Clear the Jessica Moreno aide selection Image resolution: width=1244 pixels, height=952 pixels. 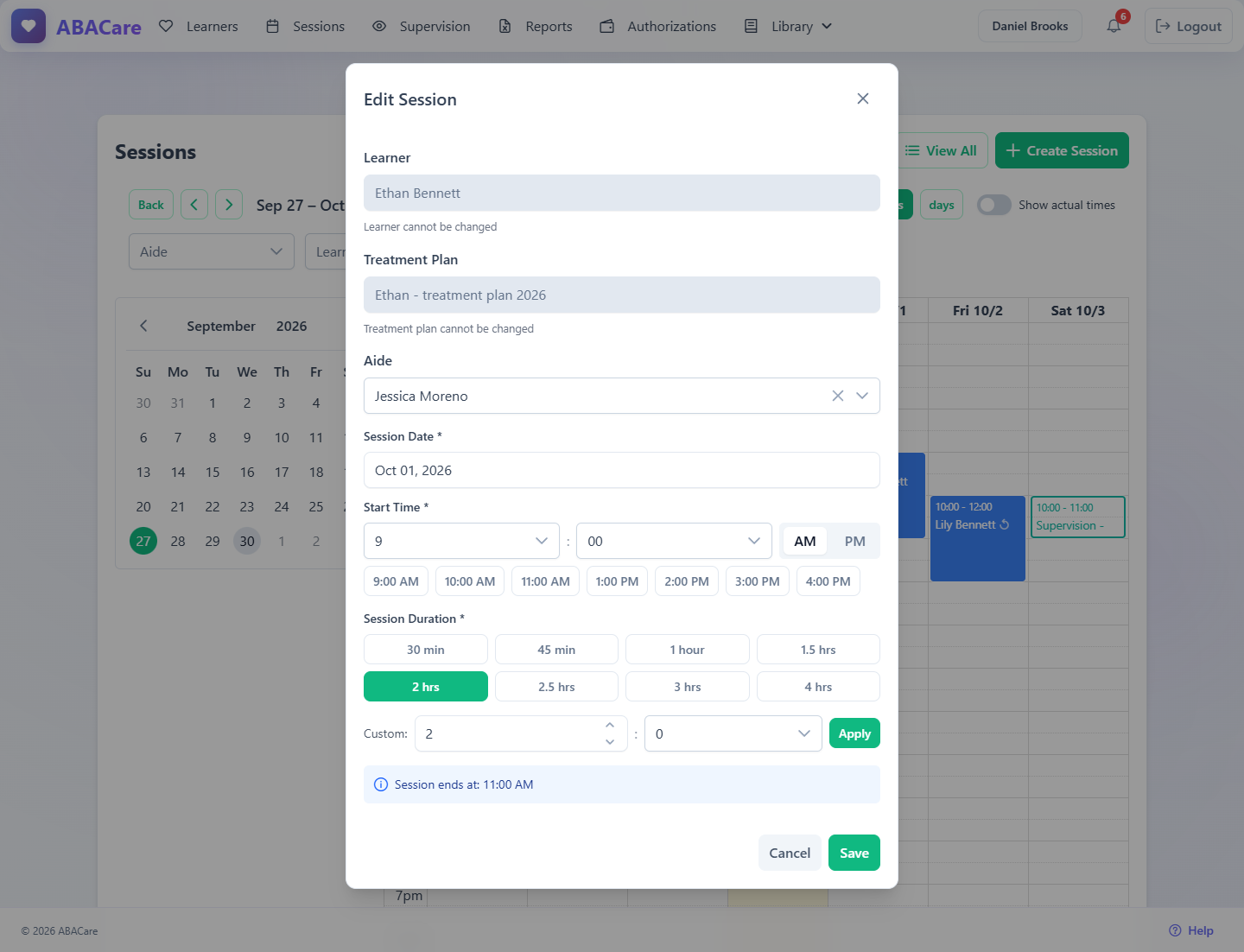click(x=837, y=396)
